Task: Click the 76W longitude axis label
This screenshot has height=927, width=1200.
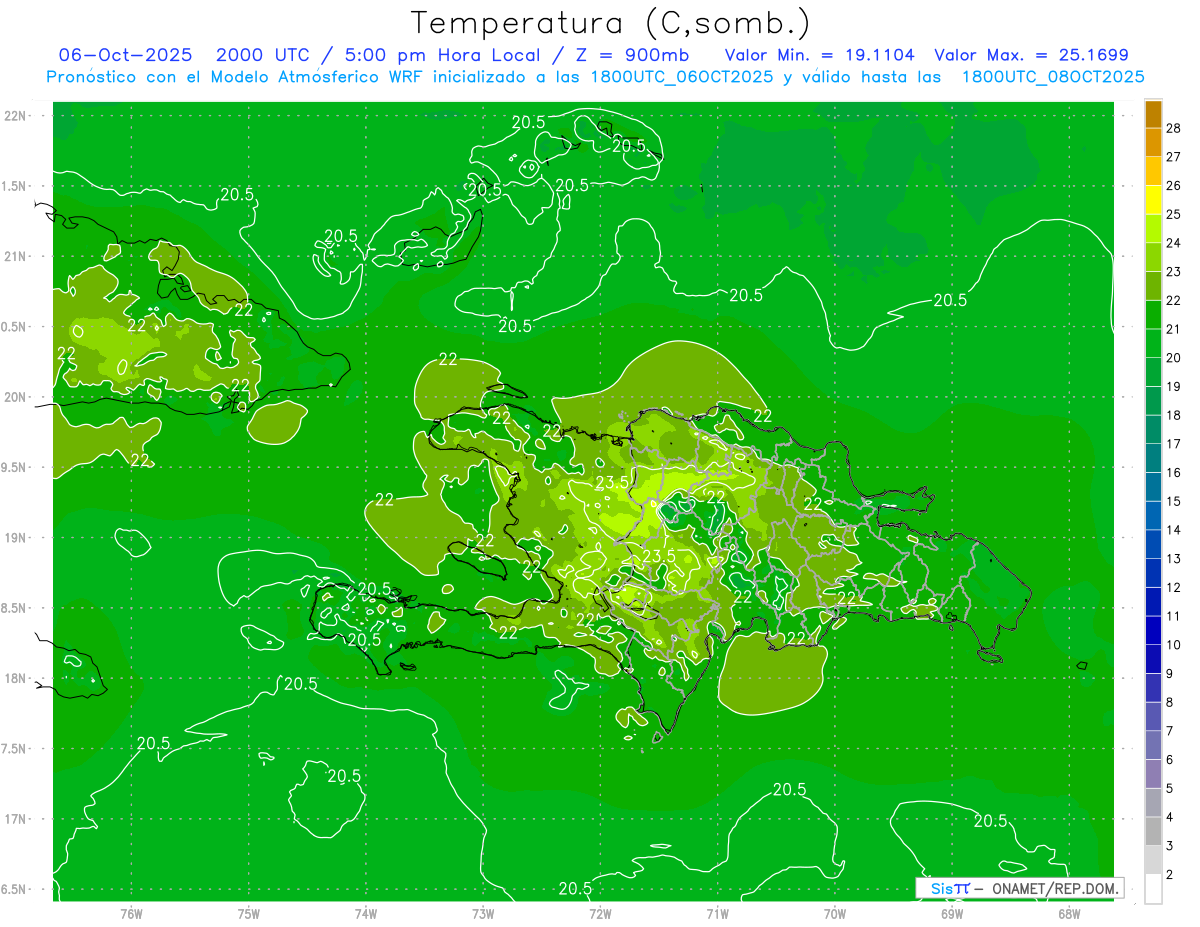Action: 131,913
